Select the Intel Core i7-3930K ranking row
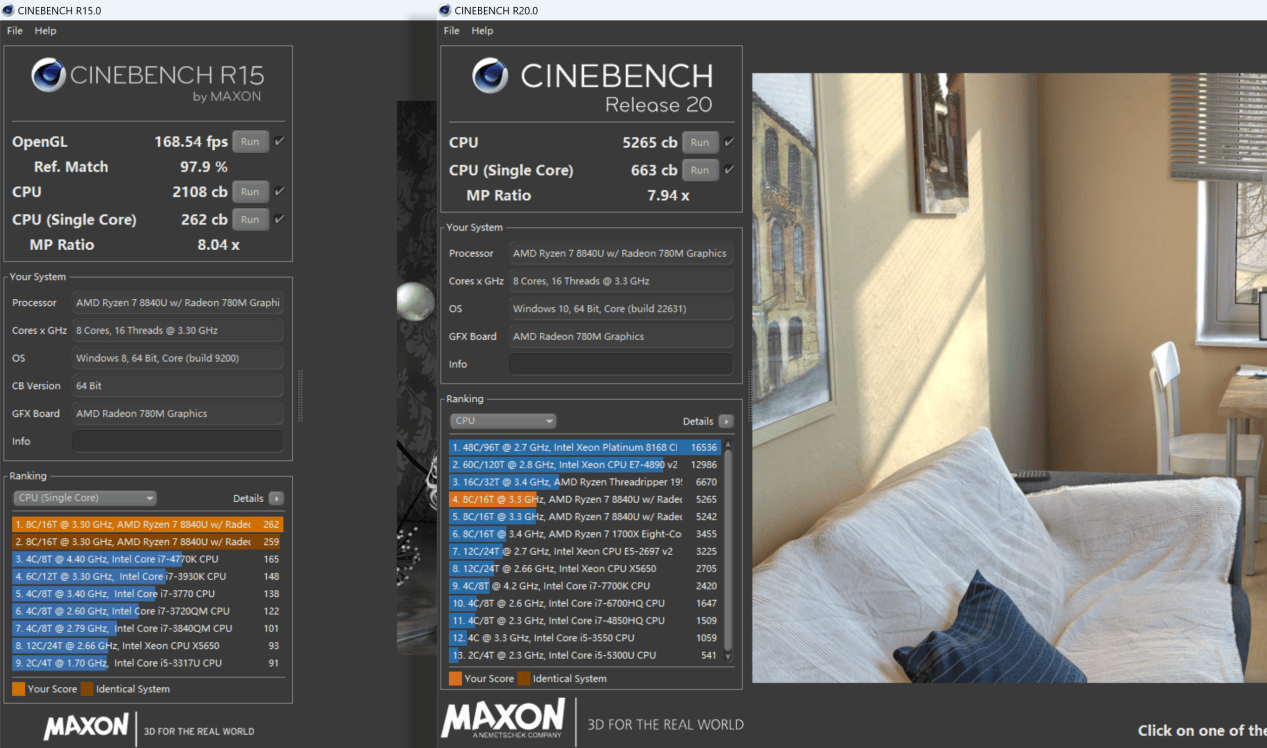Viewport: 1267px width, 748px height. 148,576
